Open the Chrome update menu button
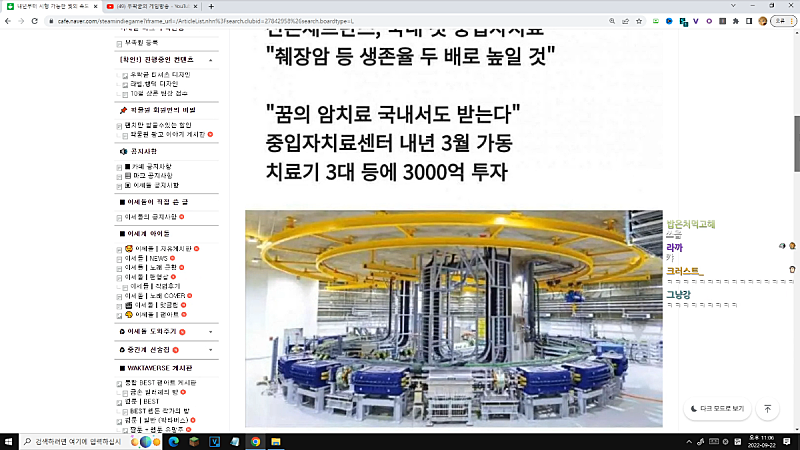 click(784, 21)
